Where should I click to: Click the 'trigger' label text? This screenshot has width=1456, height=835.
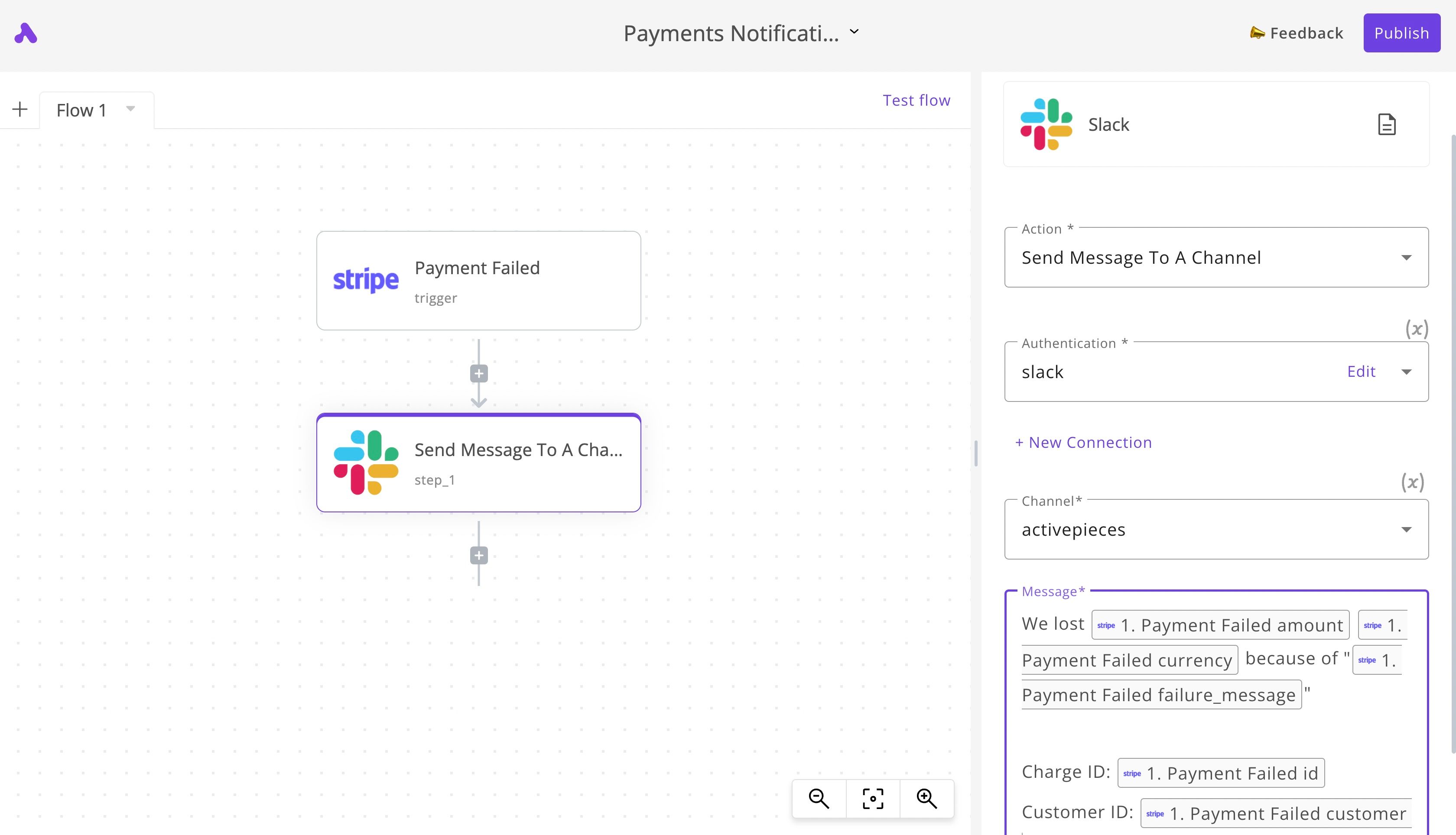click(435, 298)
